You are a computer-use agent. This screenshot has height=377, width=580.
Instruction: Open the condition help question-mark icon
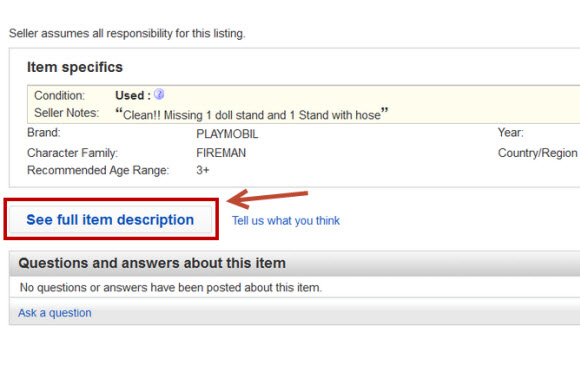point(159,94)
